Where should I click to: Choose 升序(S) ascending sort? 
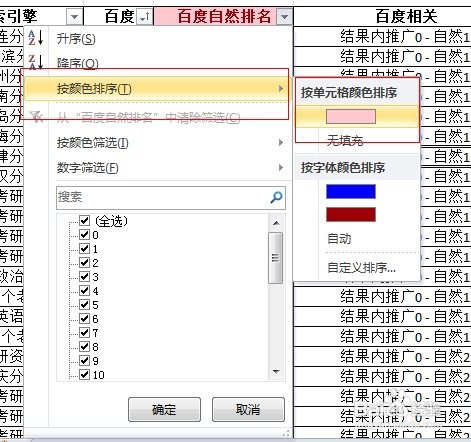click(76, 39)
